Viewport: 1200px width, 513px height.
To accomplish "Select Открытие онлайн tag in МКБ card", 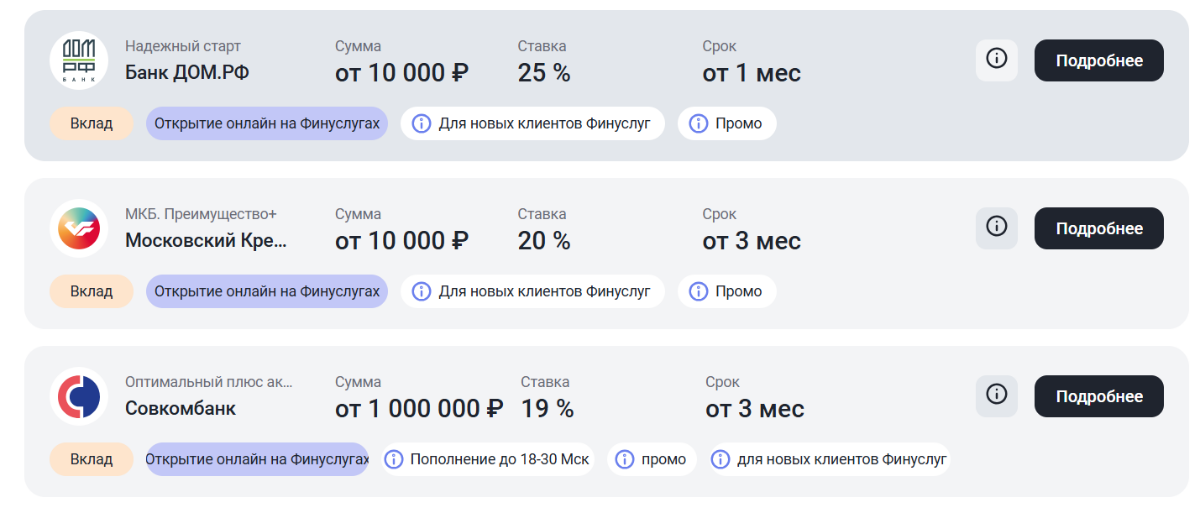I will pyautogui.click(x=266, y=292).
